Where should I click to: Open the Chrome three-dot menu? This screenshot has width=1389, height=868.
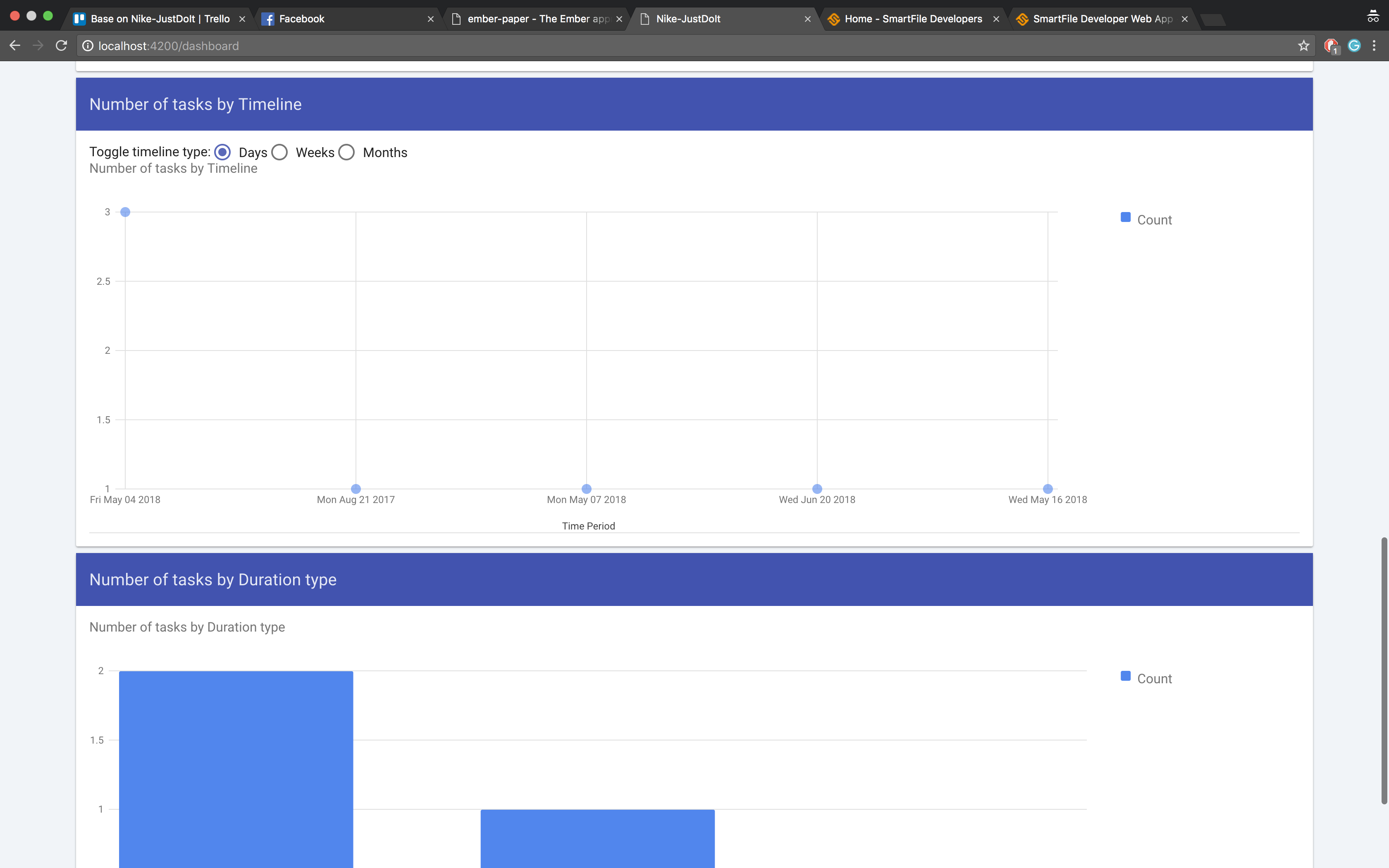pos(1374,46)
